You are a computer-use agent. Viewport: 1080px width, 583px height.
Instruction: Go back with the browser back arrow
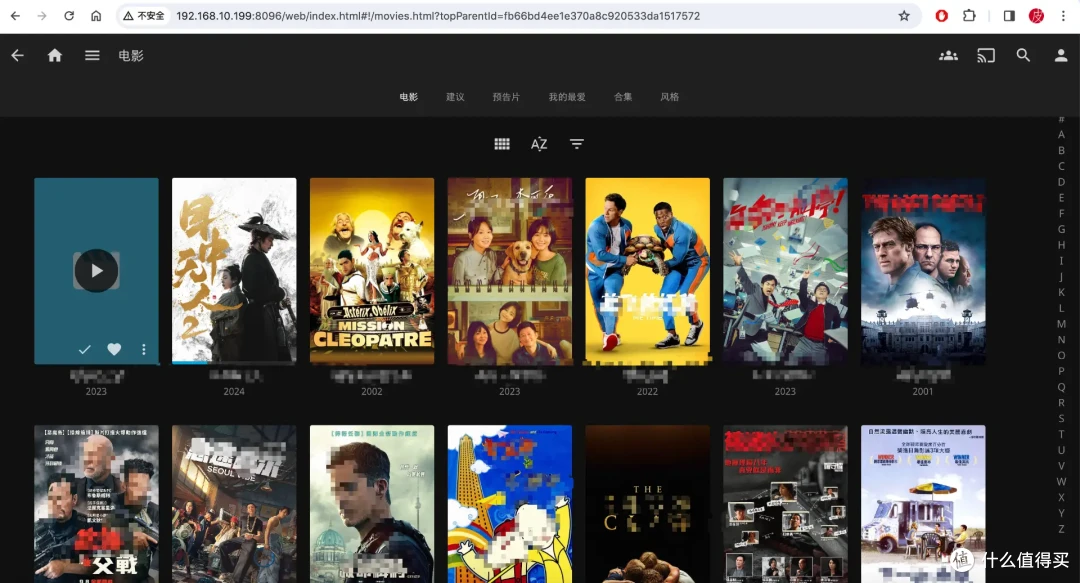[x=15, y=16]
